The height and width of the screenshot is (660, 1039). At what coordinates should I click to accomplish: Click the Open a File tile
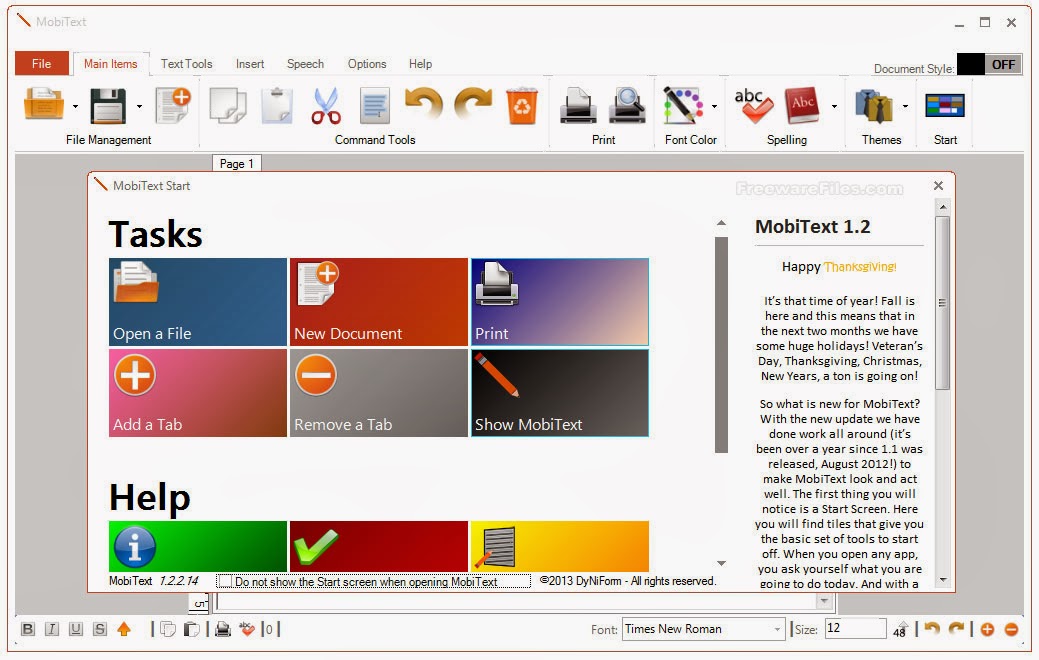tap(197, 302)
